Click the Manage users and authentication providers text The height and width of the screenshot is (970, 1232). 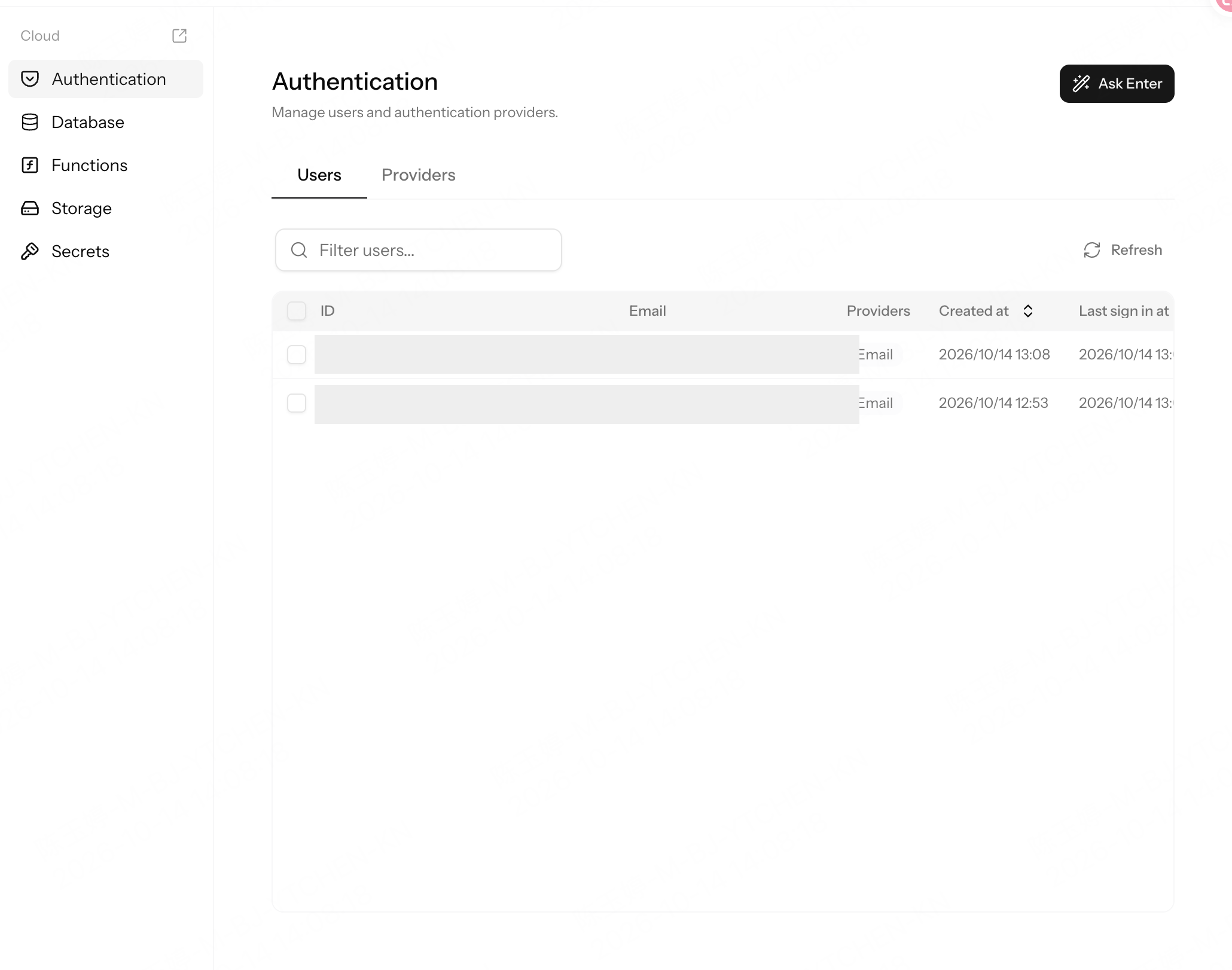pyautogui.click(x=414, y=112)
